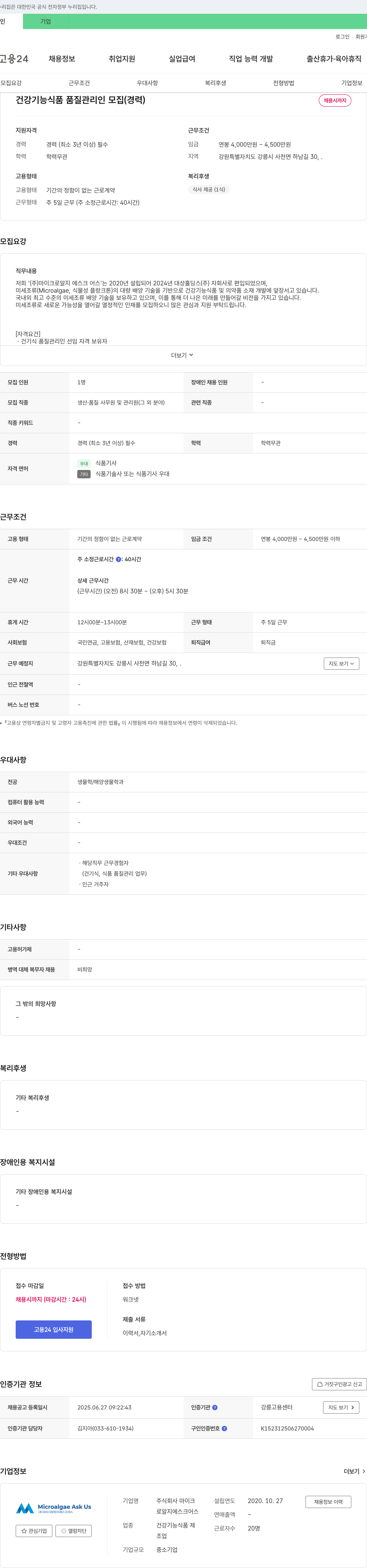Open the 실업급여 menu
This screenshot has width=367, height=1568.
[x=182, y=59]
